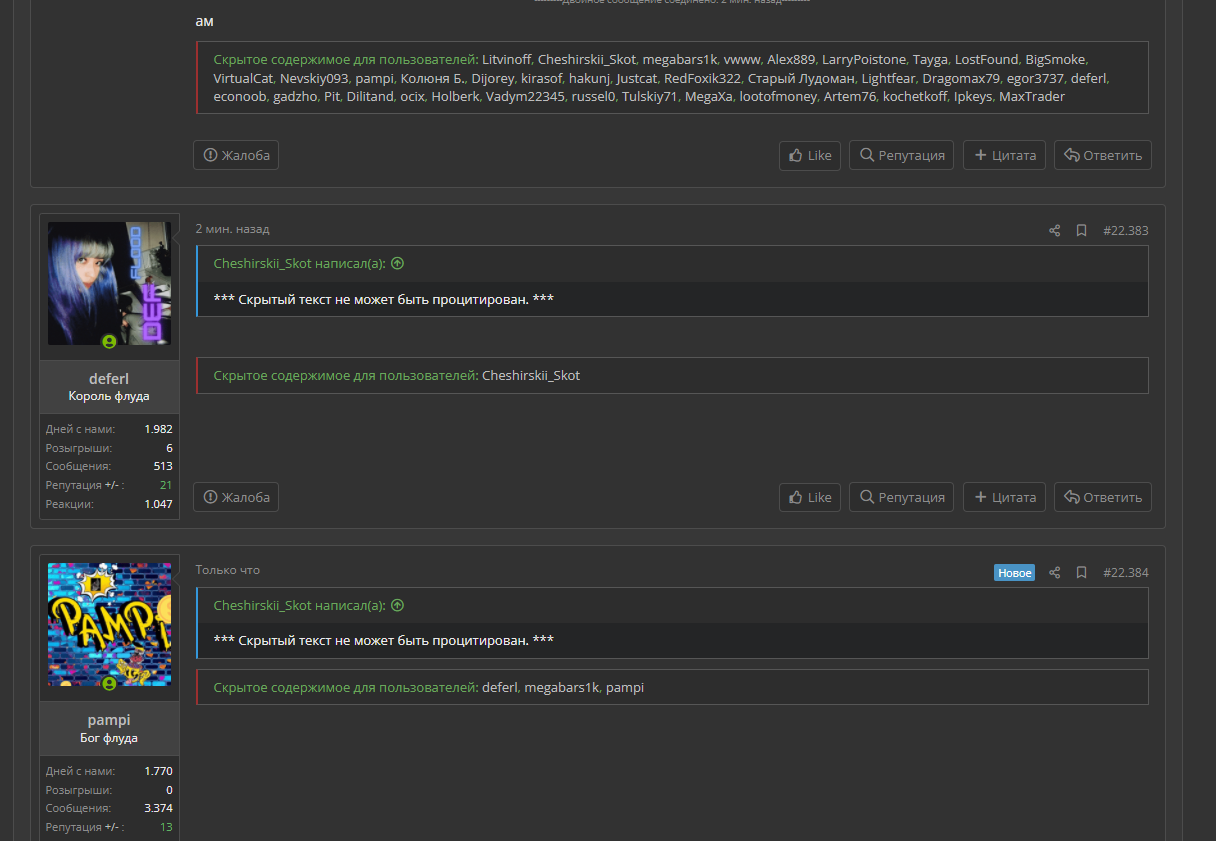This screenshot has height=841, width=1216.
Task: Click the 'ам' message text in top post
Action: tap(204, 21)
